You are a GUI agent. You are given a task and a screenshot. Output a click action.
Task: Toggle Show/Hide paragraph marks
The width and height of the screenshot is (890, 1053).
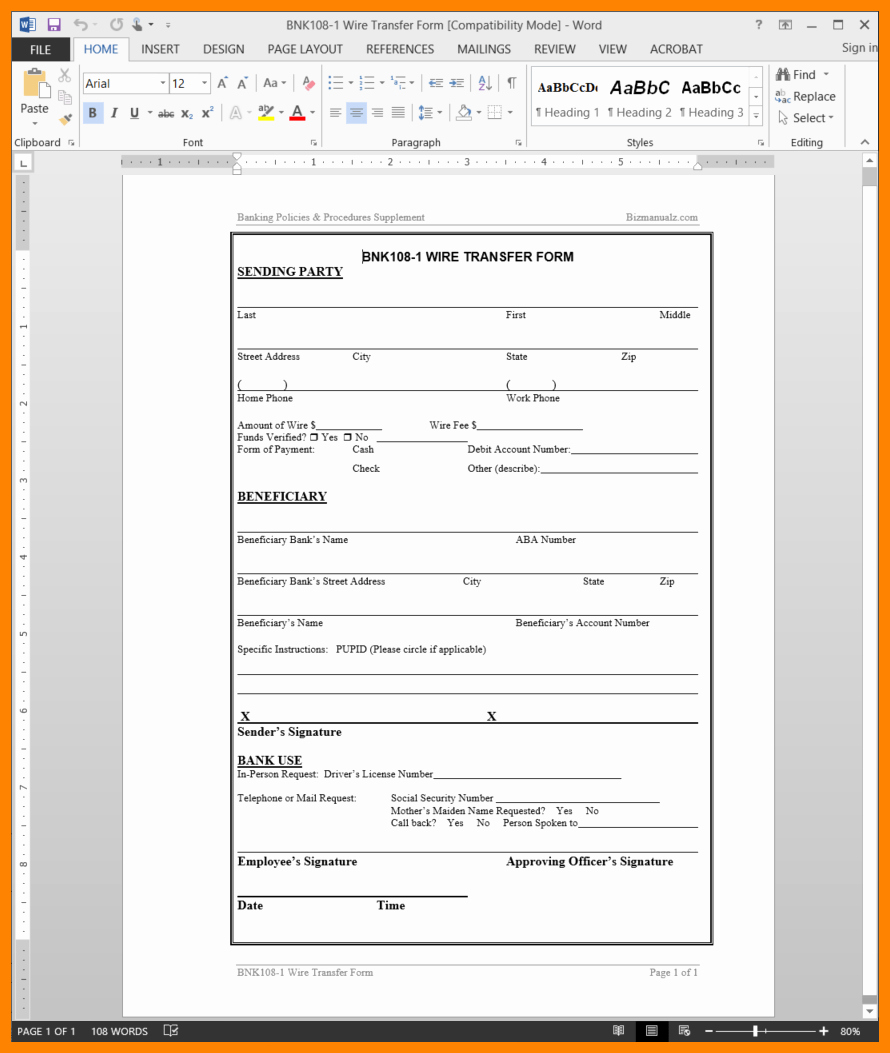(512, 83)
